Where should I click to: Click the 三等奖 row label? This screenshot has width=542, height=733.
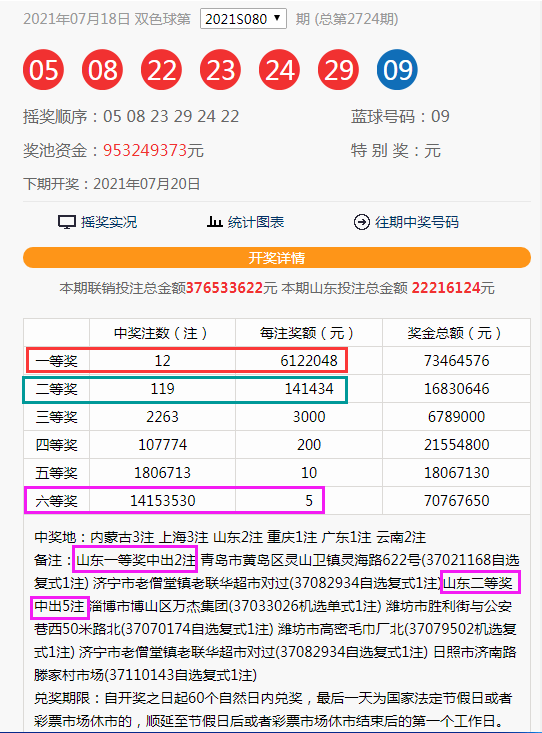click(x=57, y=417)
